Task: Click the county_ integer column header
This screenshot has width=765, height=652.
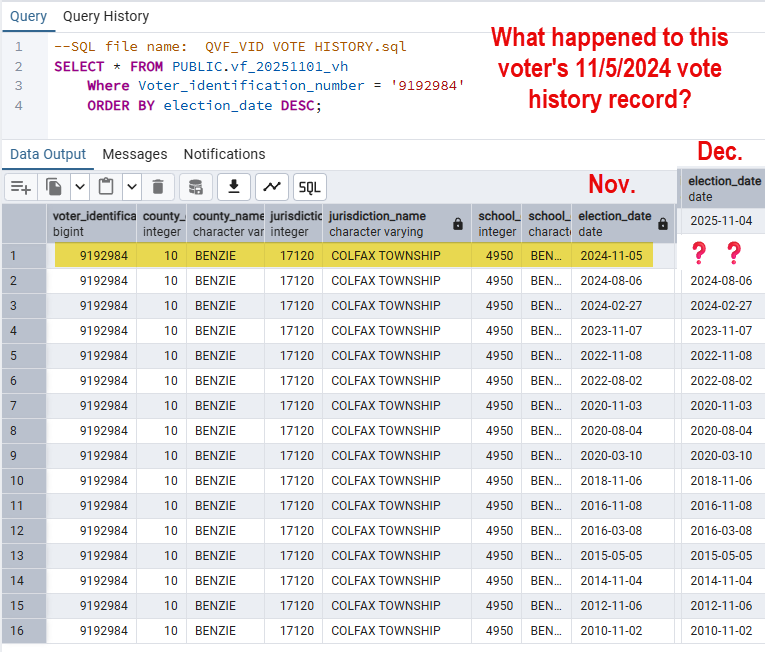Action: pyautogui.click(x=161, y=224)
